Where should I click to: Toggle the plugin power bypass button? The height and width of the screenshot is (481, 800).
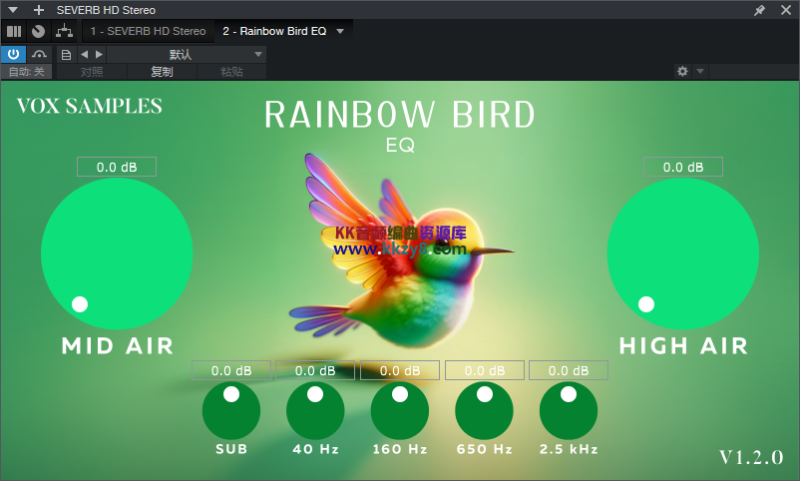point(13,54)
